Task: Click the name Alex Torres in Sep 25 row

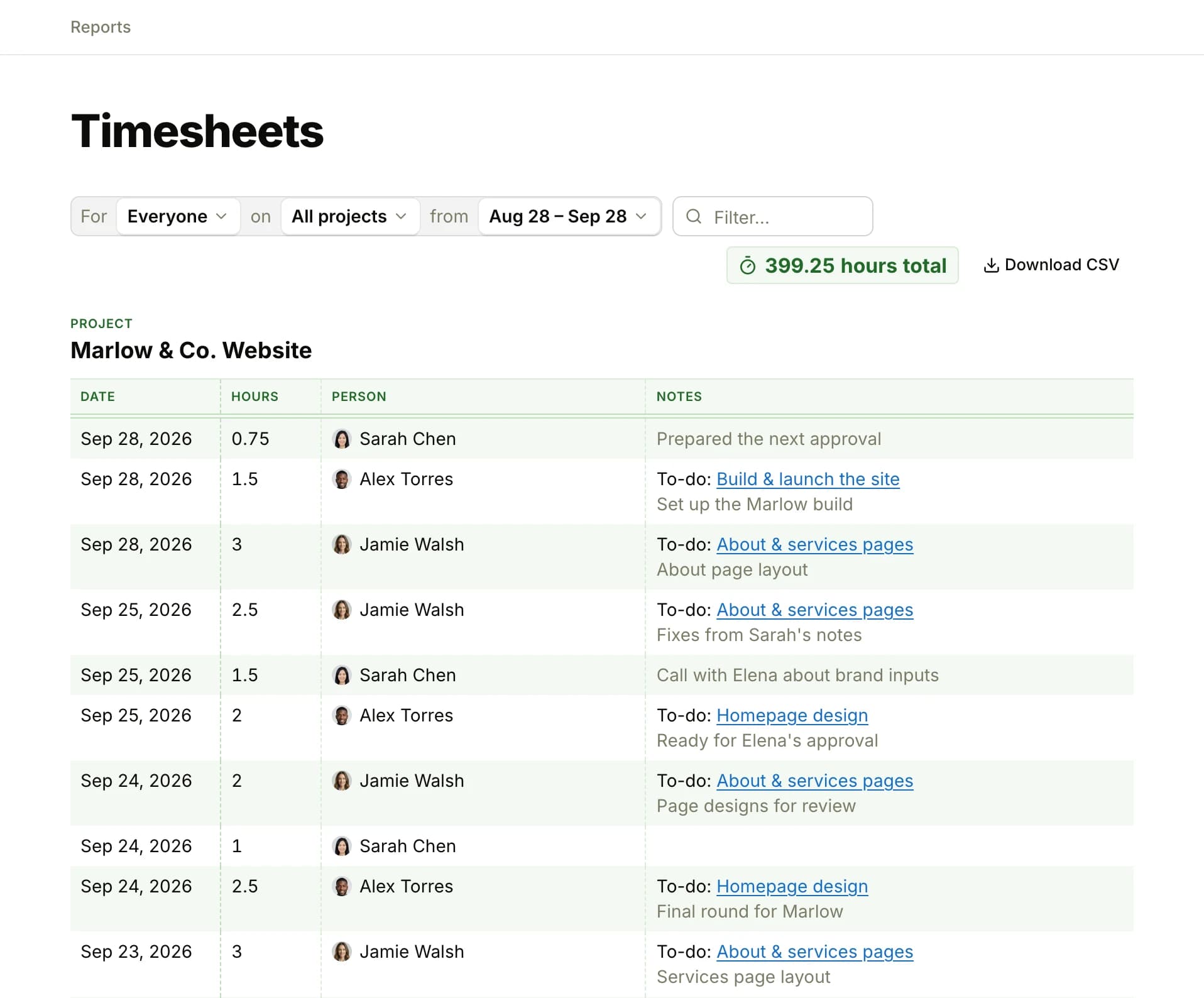Action: pyautogui.click(x=406, y=715)
